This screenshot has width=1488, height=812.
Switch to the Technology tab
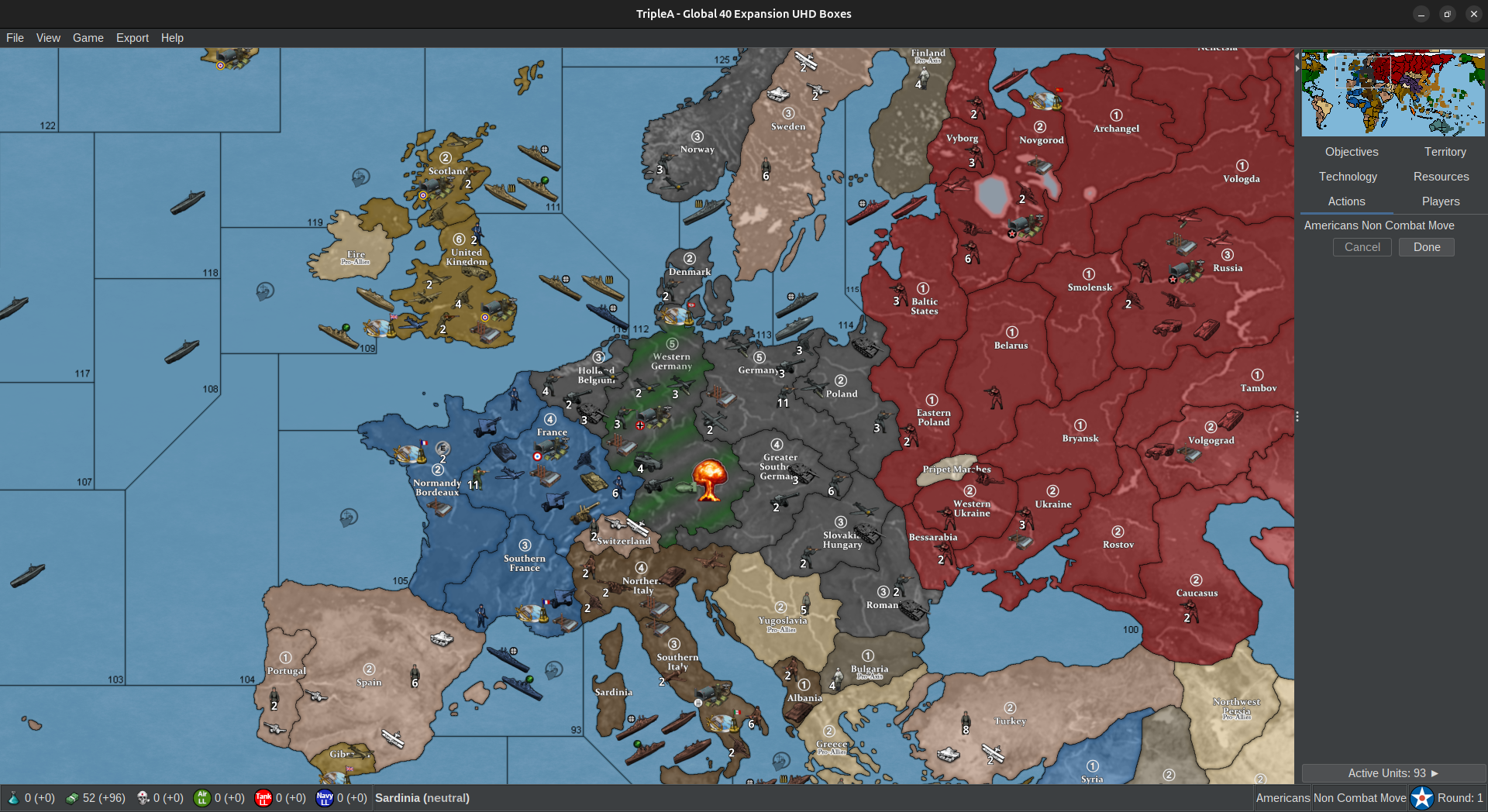pos(1348,177)
